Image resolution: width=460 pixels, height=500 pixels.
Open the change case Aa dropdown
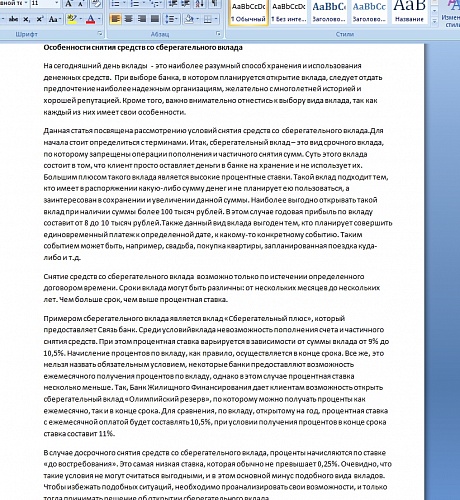point(54,19)
